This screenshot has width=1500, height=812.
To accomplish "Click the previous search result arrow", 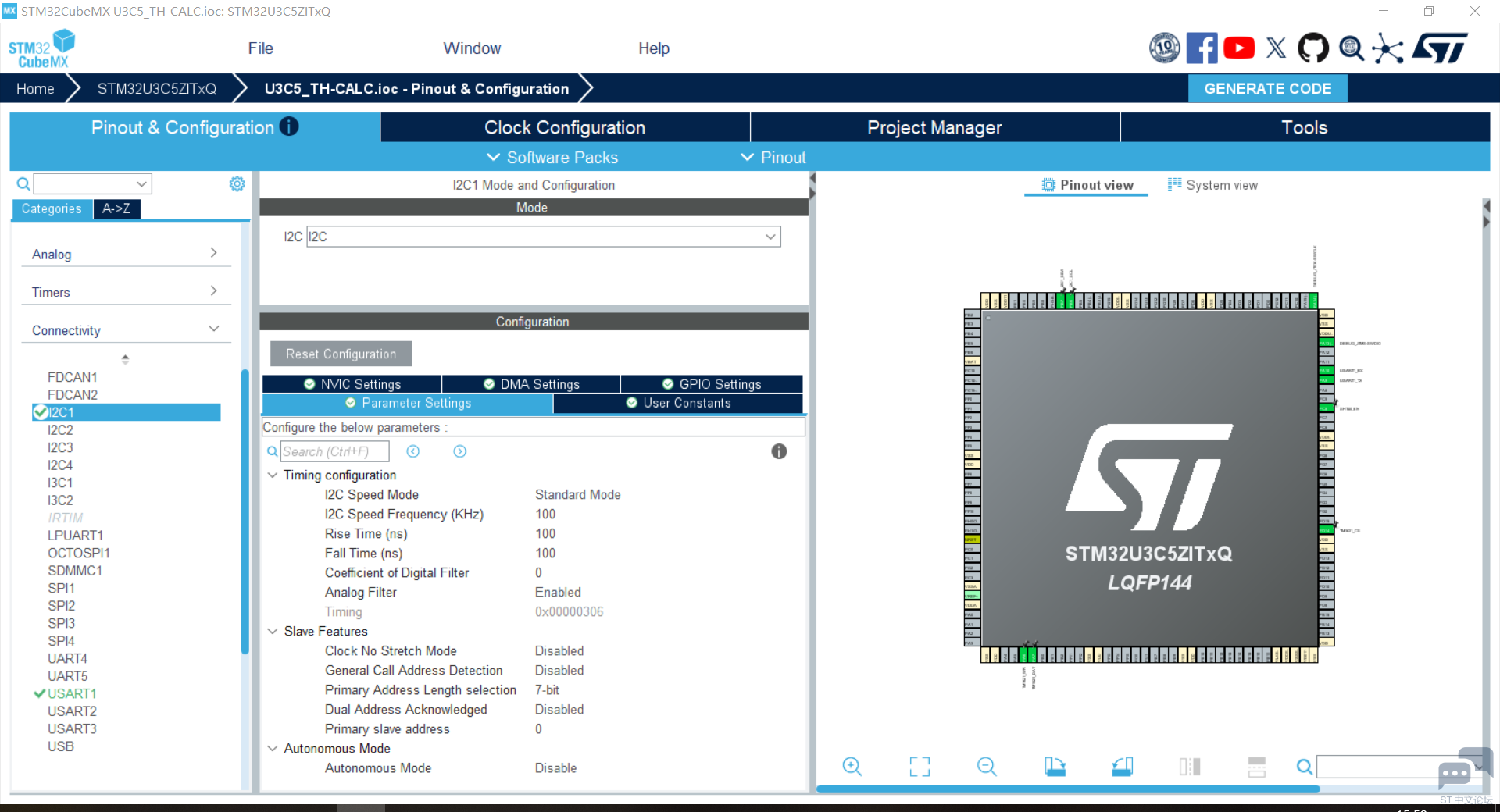I will click(x=413, y=451).
